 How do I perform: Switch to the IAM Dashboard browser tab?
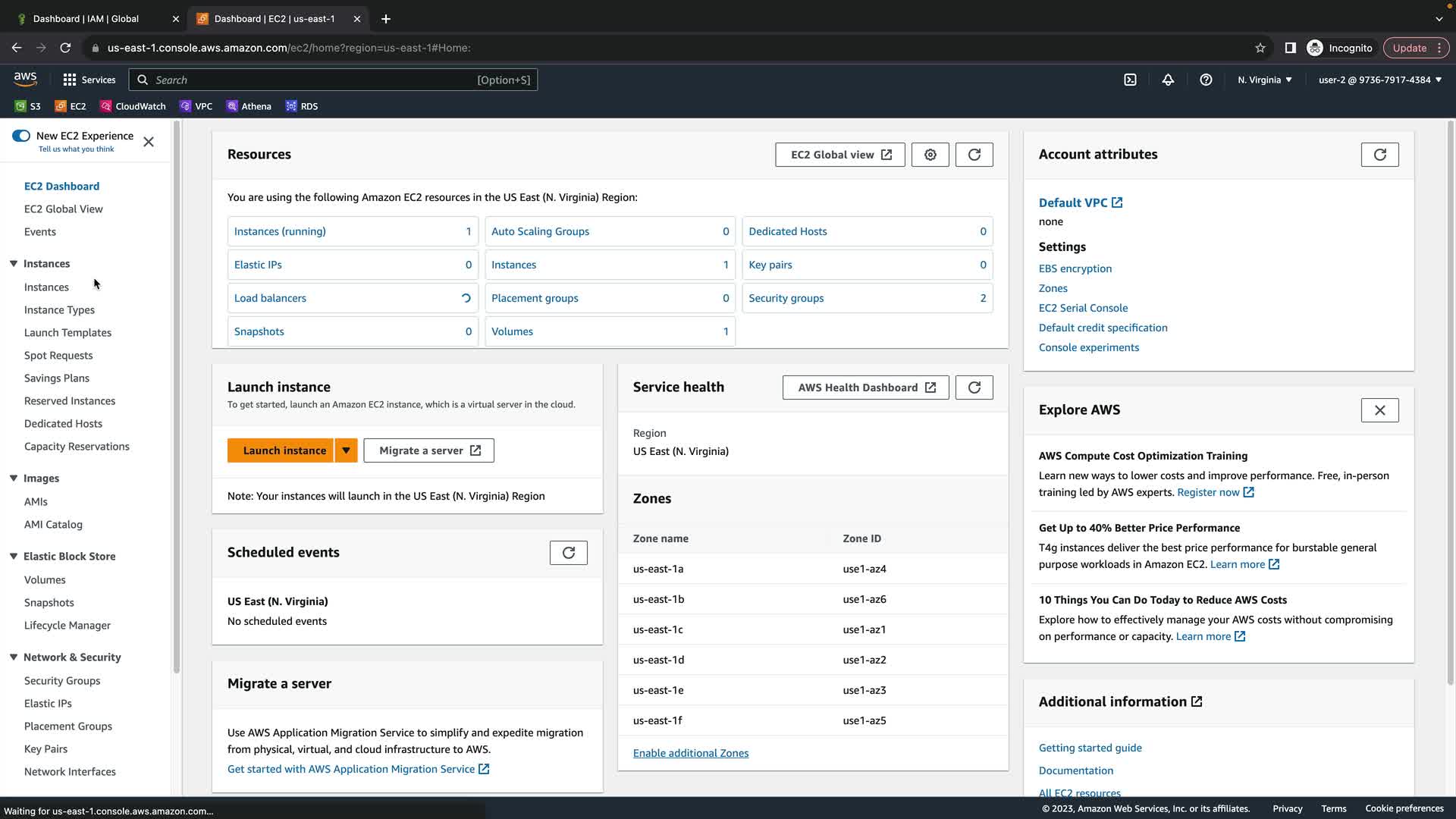(86, 19)
